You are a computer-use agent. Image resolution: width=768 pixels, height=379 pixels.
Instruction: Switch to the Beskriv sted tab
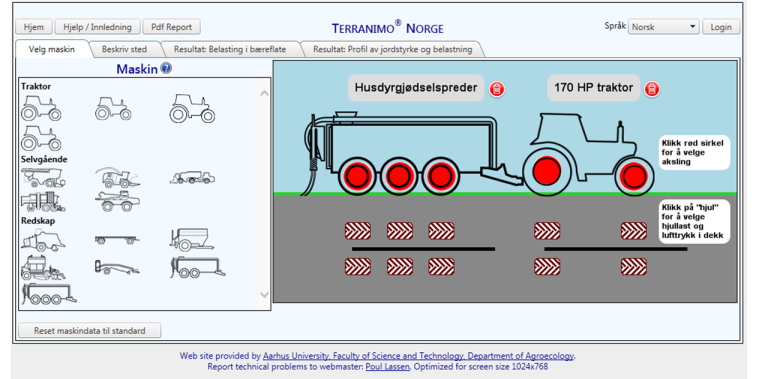[x=124, y=49]
